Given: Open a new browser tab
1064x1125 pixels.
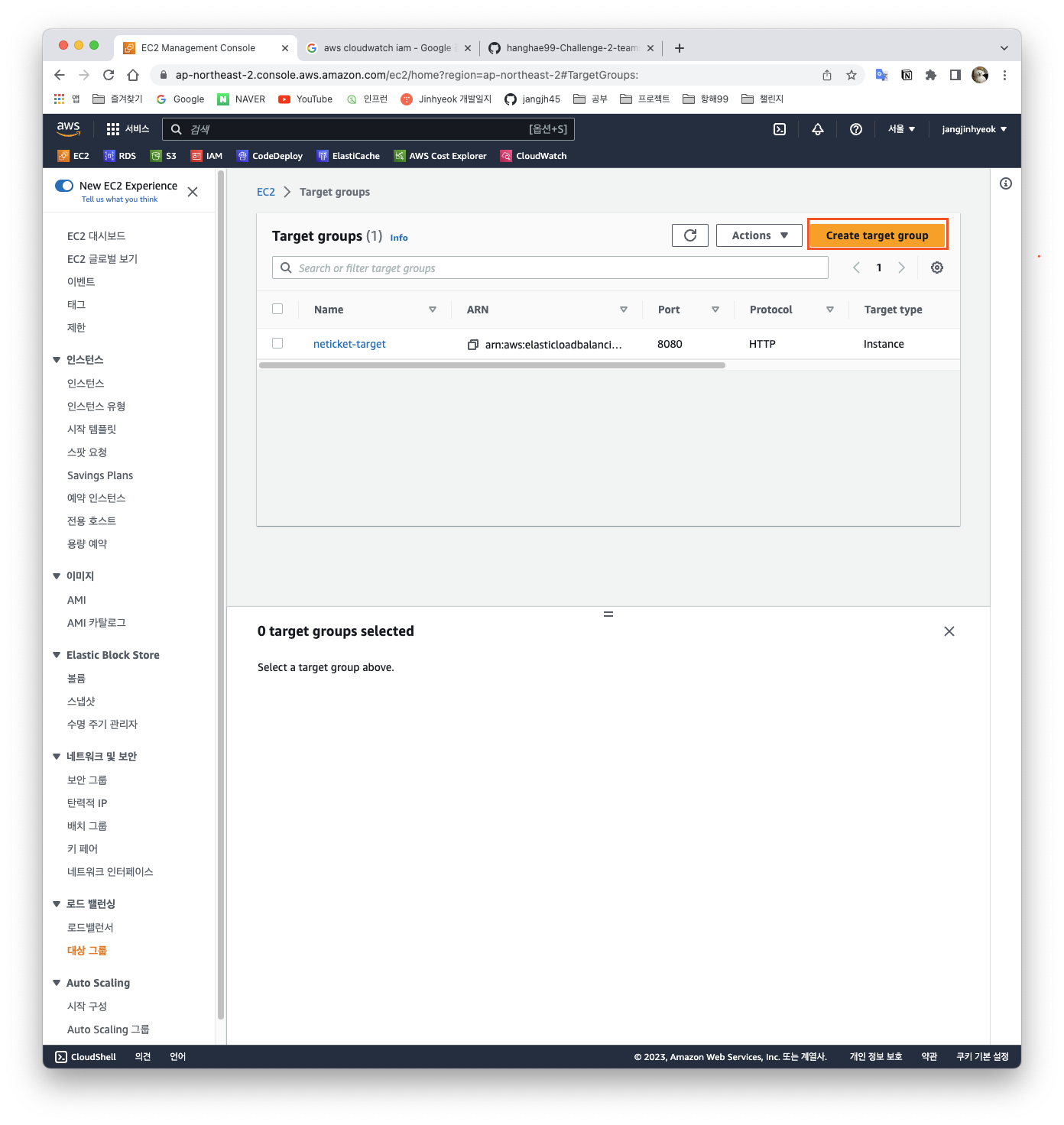Looking at the screenshot, I should [x=680, y=48].
